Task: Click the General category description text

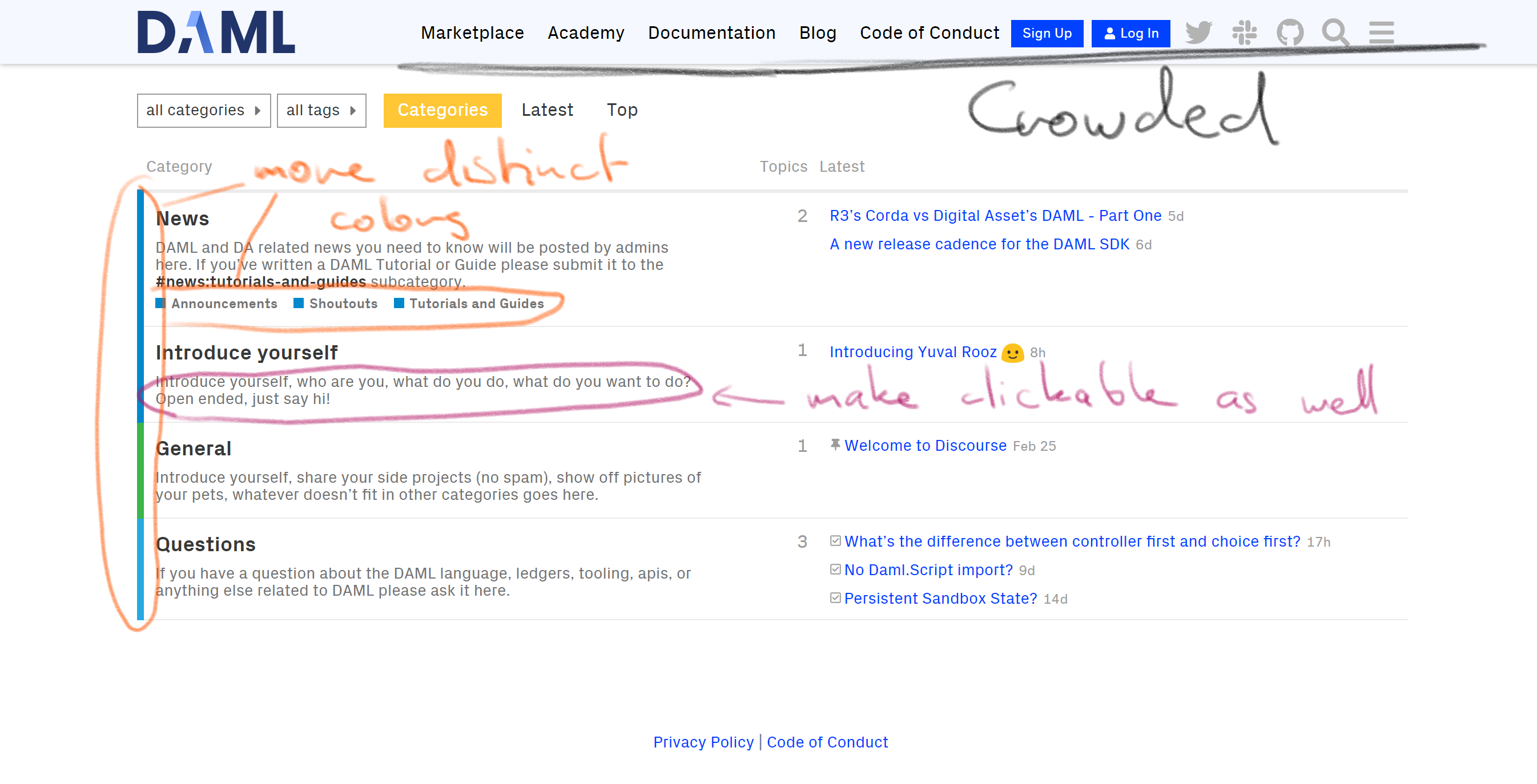Action: (428, 486)
